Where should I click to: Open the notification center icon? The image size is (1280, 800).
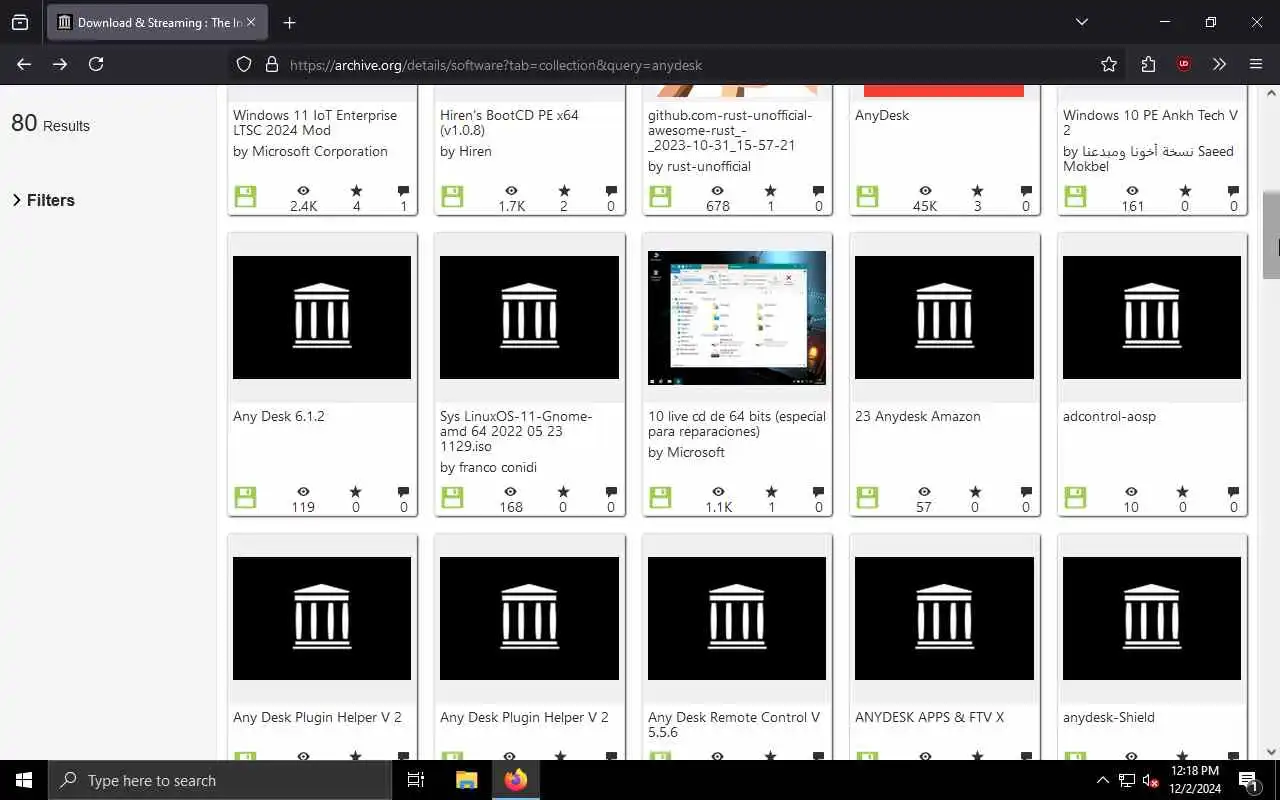click(1248, 780)
